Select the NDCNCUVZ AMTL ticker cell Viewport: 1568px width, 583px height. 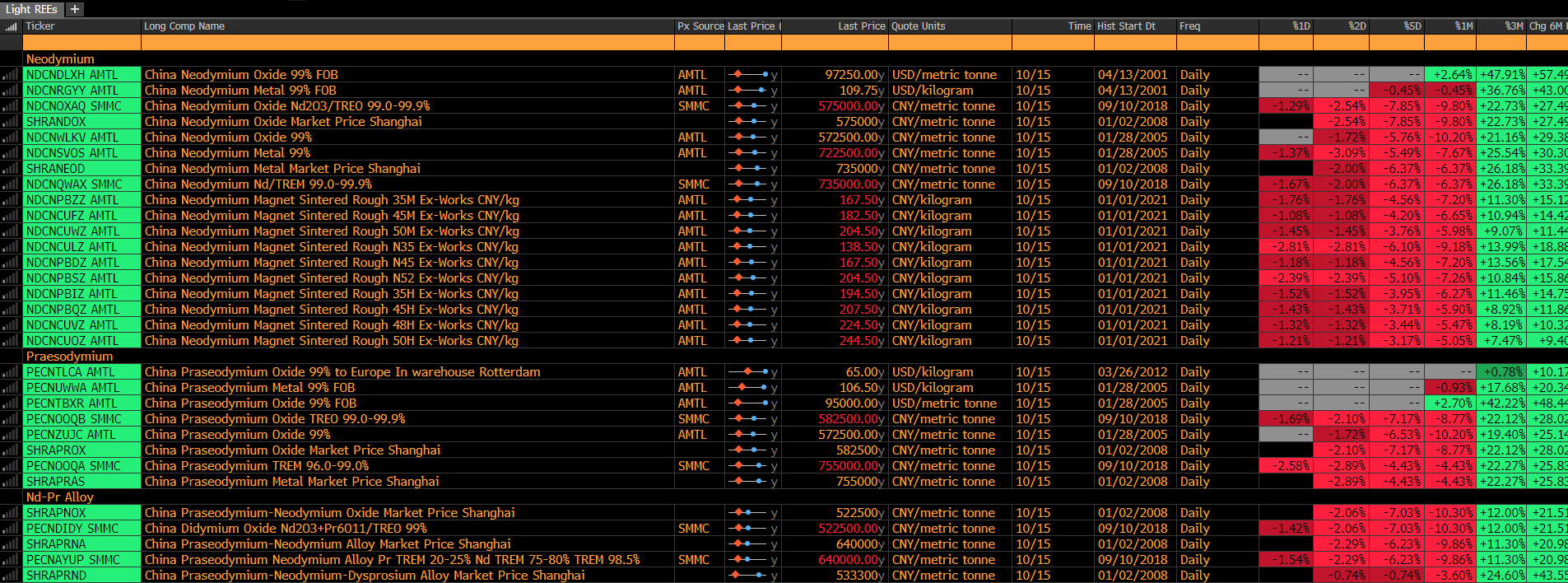[81, 325]
